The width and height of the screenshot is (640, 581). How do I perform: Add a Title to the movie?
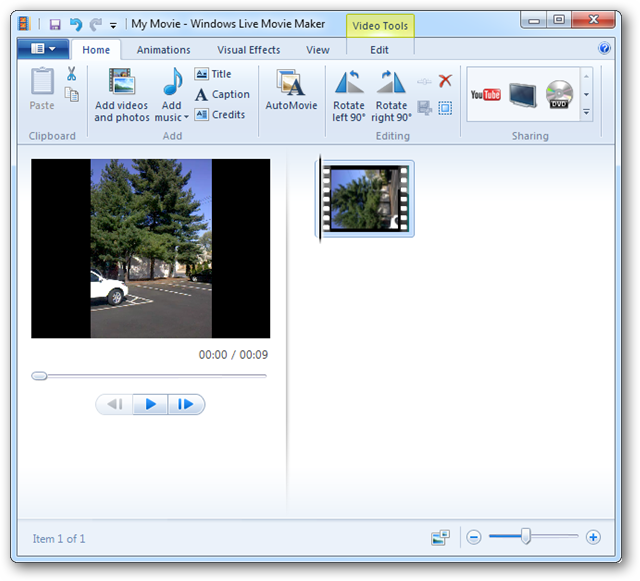pos(212,74)
